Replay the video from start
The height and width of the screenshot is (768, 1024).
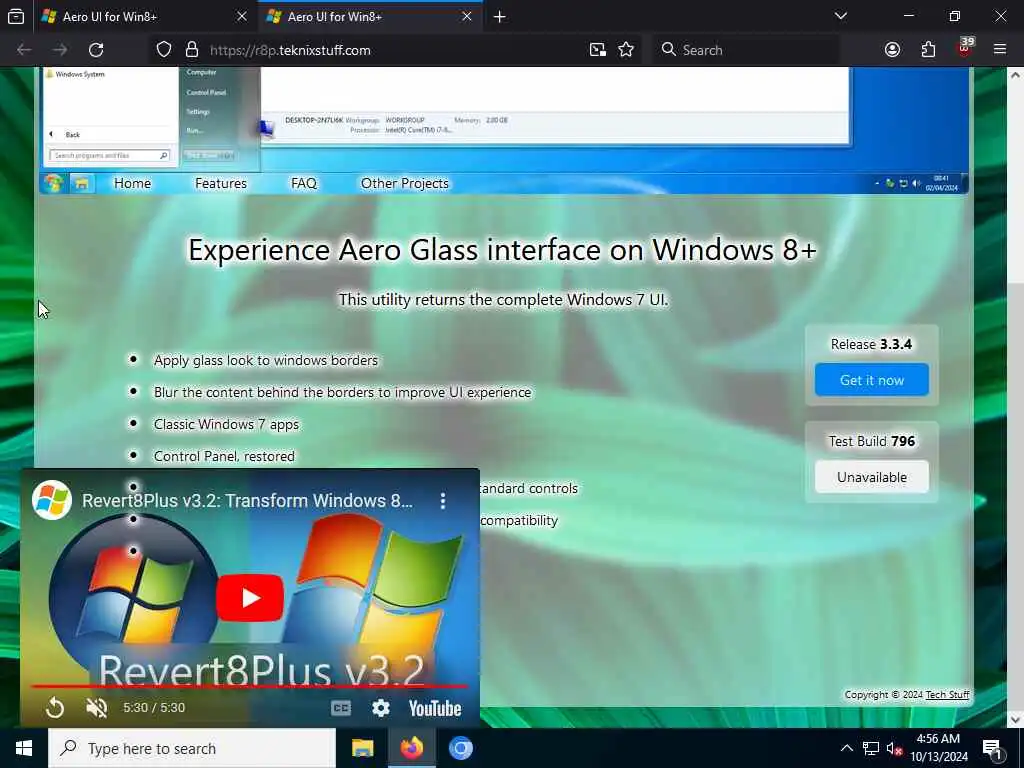[x=55, y=708]
